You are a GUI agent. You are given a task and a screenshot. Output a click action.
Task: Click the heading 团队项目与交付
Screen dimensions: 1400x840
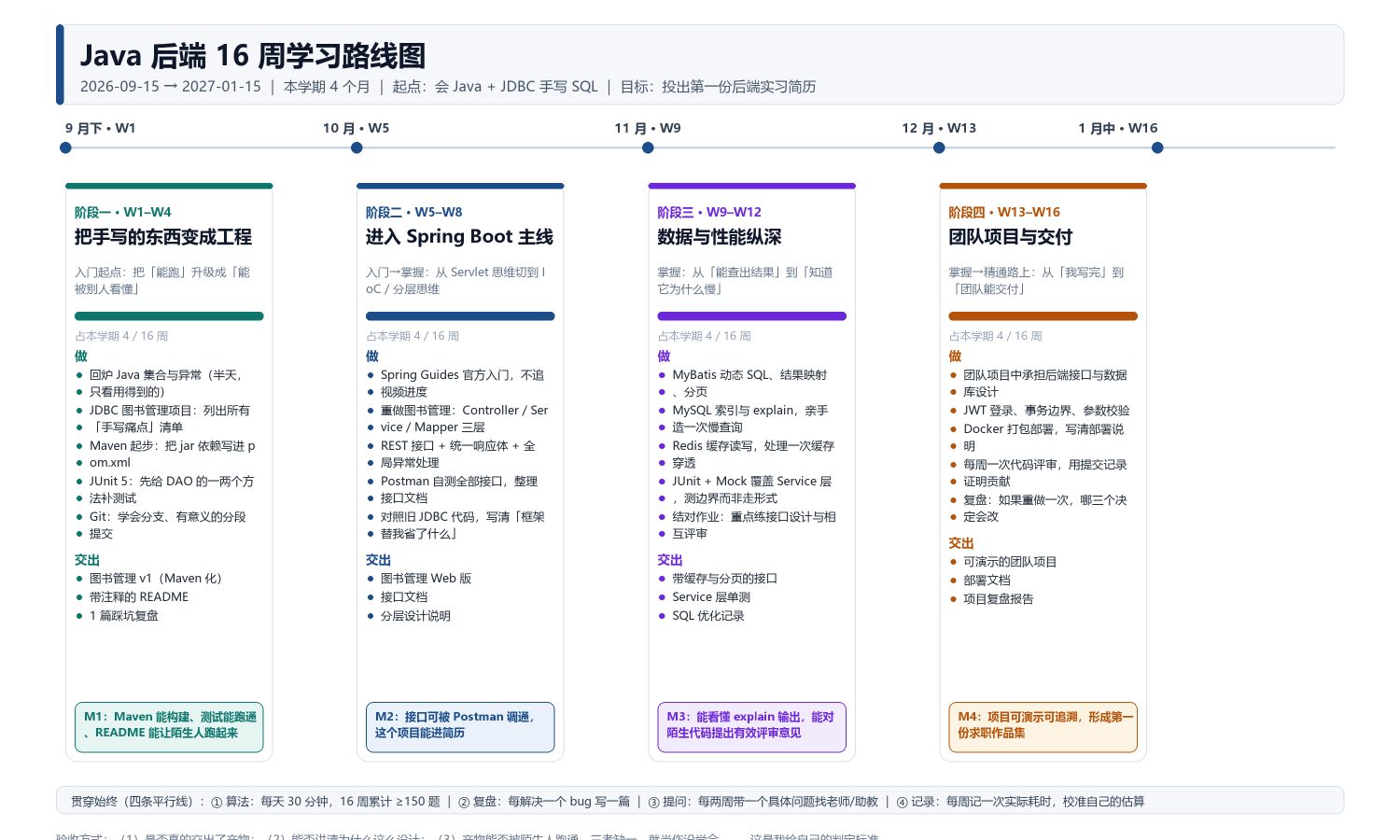pos(1011,237)
